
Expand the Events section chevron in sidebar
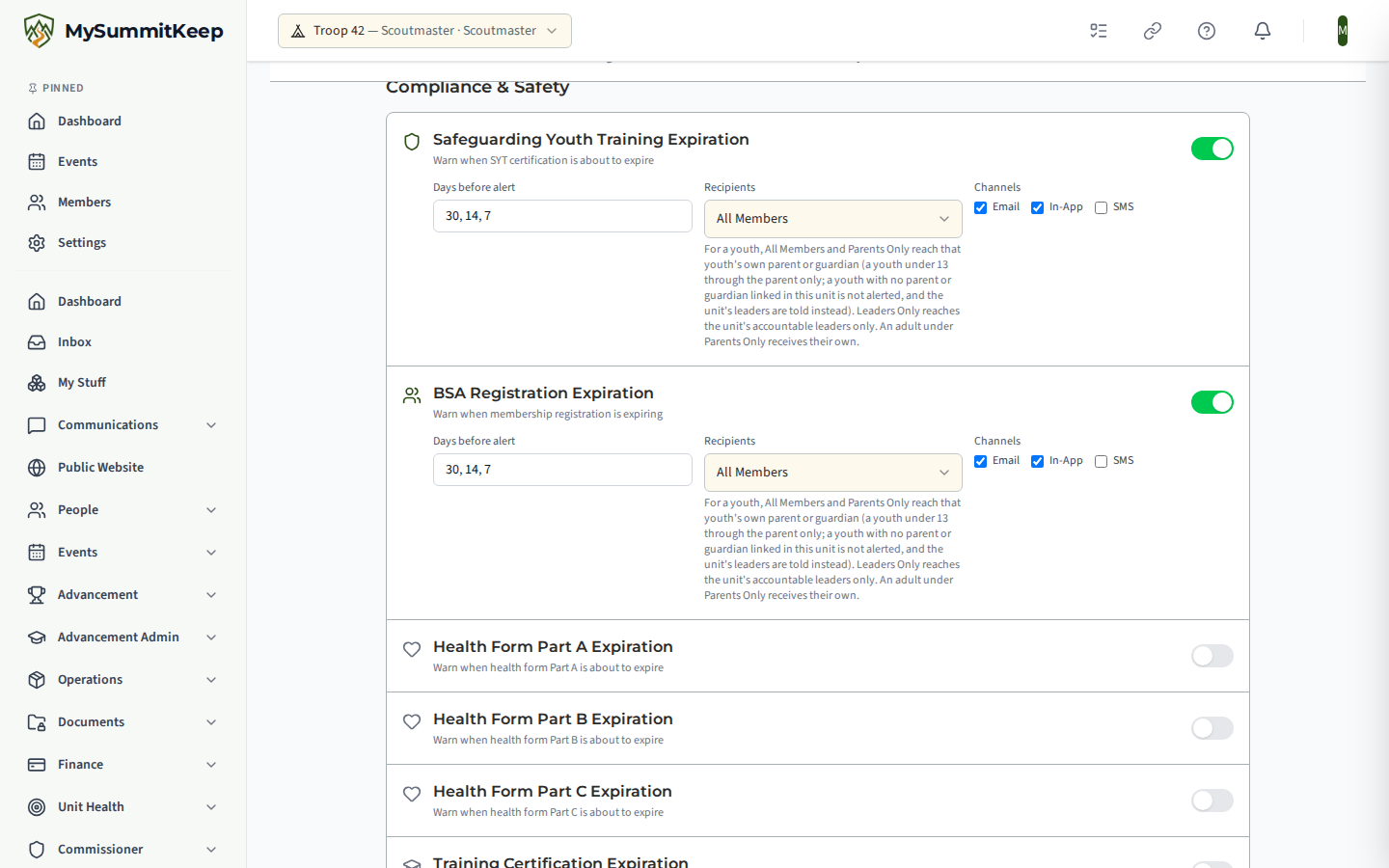211,553
